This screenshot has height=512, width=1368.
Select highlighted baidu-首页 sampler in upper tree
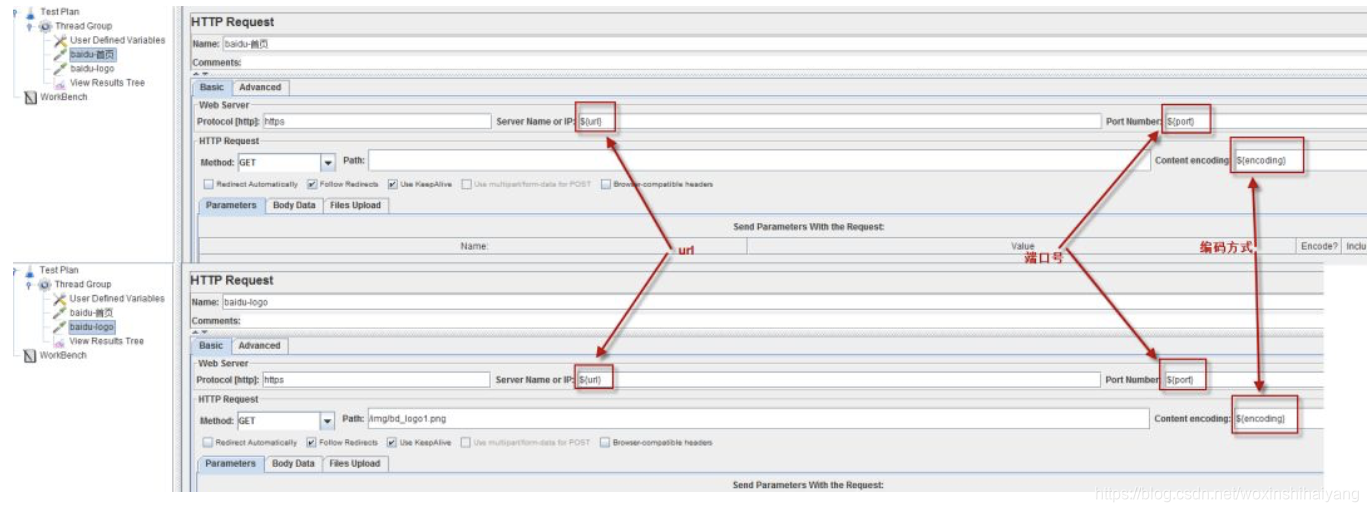tap(92, 54)
